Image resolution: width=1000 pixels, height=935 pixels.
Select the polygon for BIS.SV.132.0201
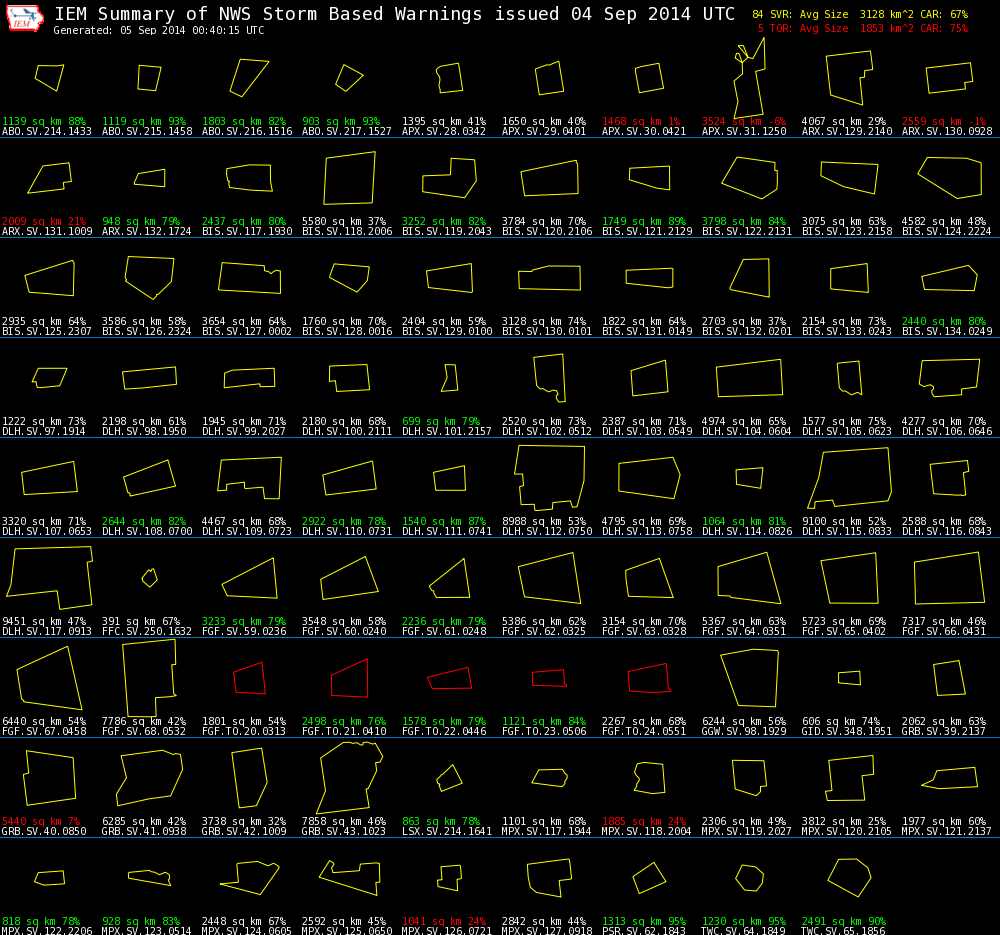pyautogui.click(x=750, y=277)
